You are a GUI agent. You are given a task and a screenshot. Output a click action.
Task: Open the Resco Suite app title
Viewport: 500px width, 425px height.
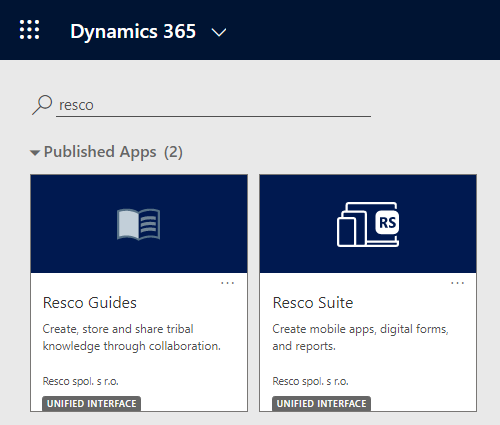[x=313, y=303]
